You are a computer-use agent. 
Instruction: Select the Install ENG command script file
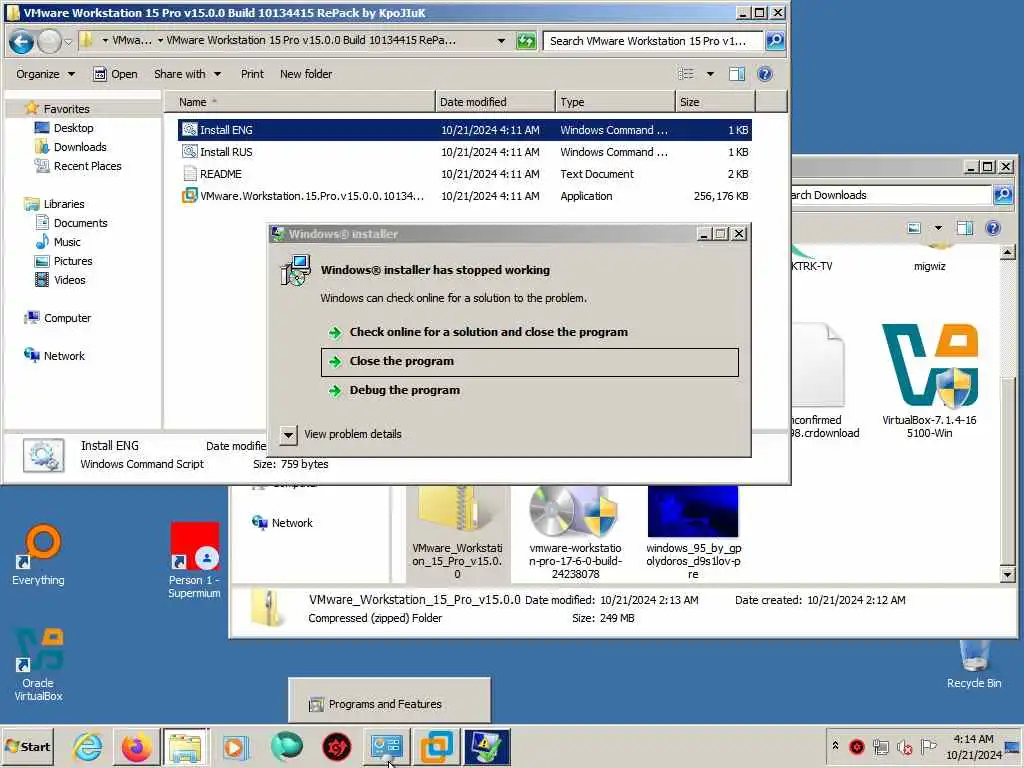pos(464,130)
